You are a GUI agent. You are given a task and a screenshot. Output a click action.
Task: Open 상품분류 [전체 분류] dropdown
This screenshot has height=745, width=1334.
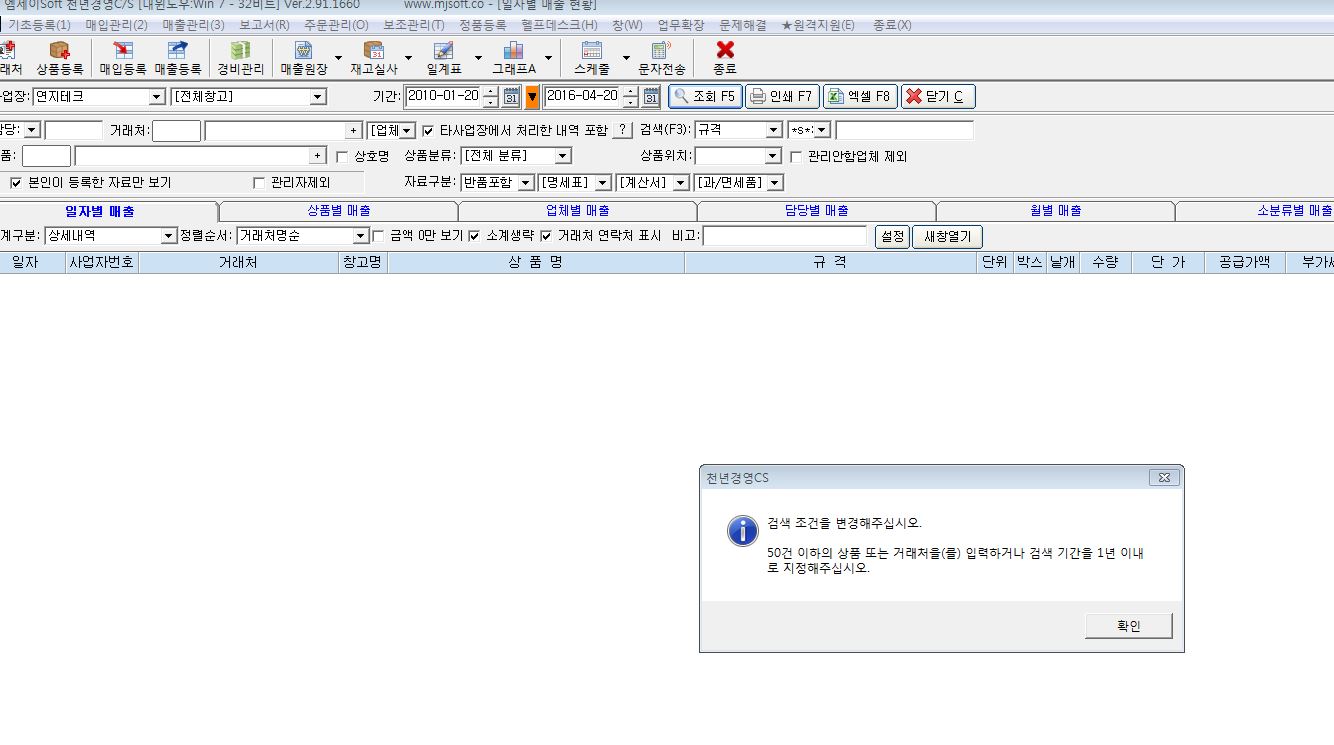pos(563,156)
